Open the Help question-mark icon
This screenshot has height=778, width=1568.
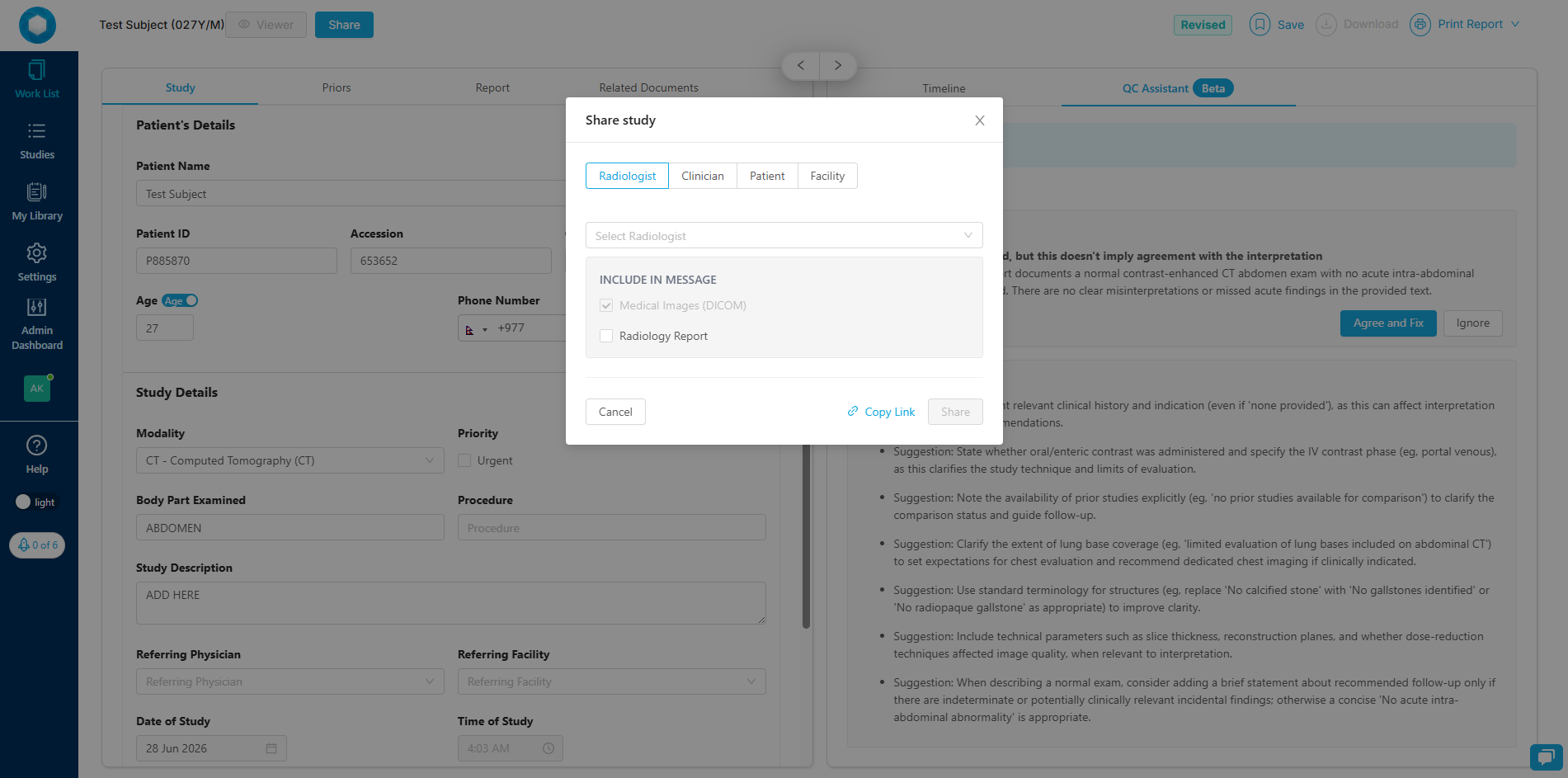point(37,446)
